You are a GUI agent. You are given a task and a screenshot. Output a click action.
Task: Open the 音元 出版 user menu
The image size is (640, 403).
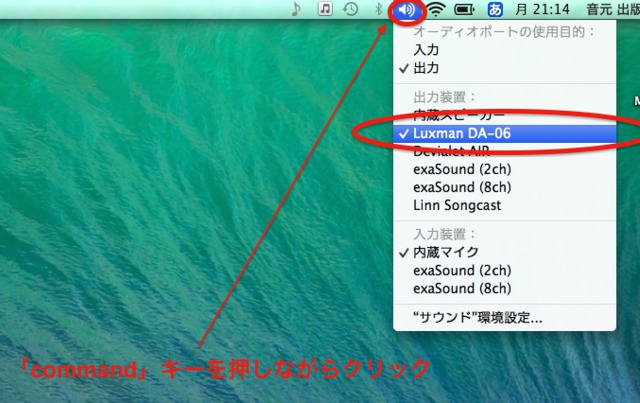point(613,9)
